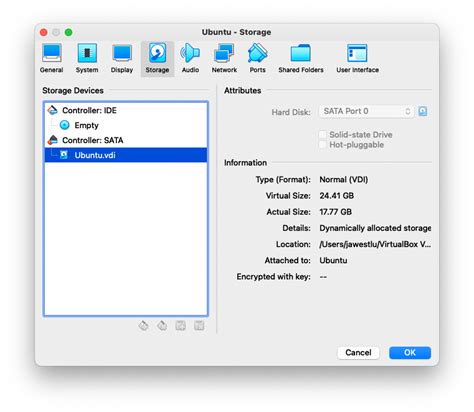Click the remove attachment icon
This screenshot has height=412, width=474.
[199, 326]
